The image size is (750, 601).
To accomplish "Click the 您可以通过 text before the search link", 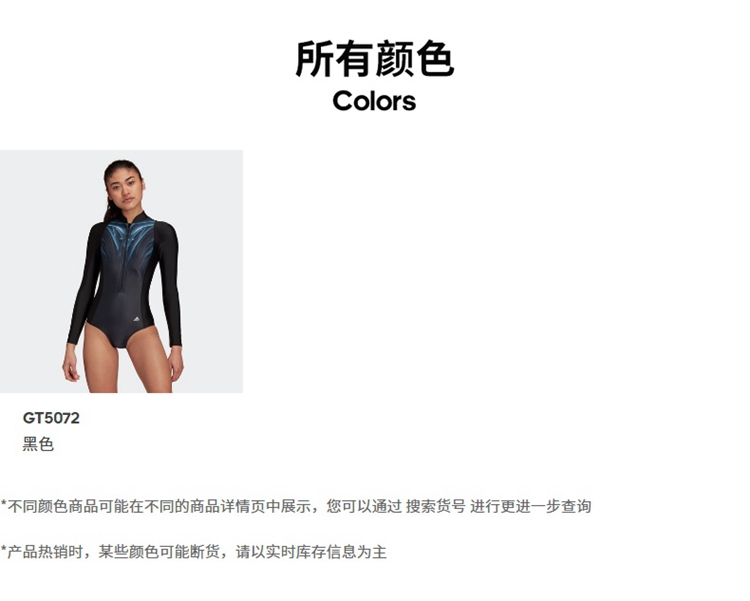I will pyautogui.click(x=364, y=506).
